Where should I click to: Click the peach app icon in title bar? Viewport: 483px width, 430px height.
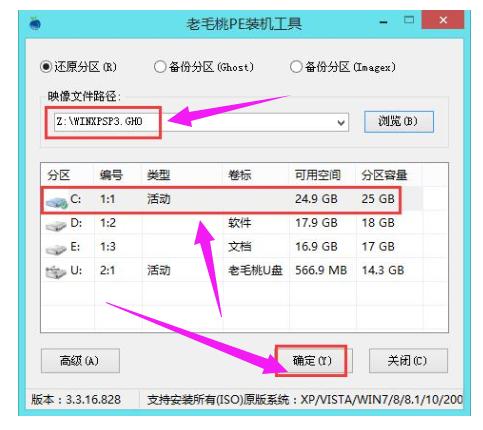tap(35, 23)
